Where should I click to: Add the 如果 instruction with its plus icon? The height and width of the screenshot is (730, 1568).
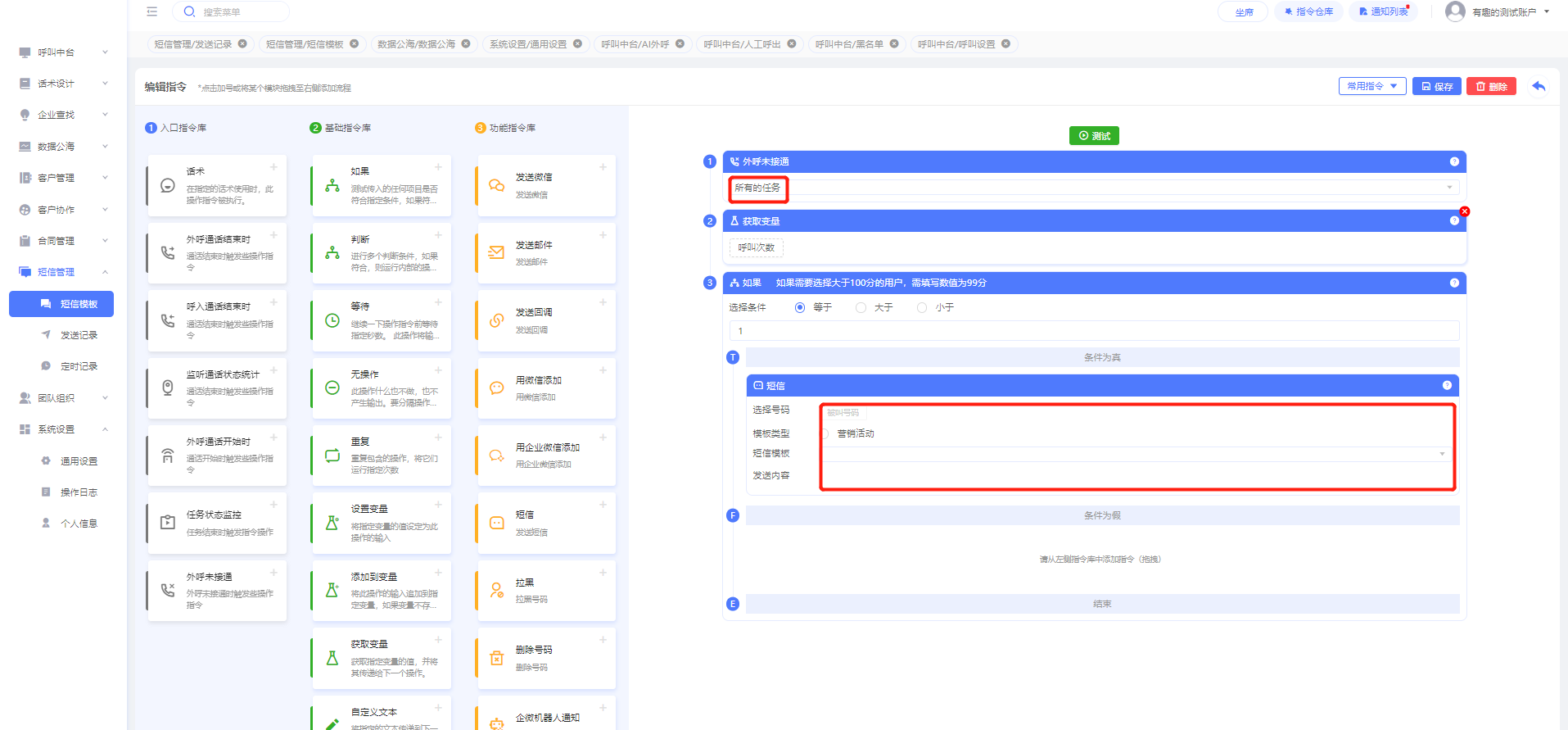point(438,167)
